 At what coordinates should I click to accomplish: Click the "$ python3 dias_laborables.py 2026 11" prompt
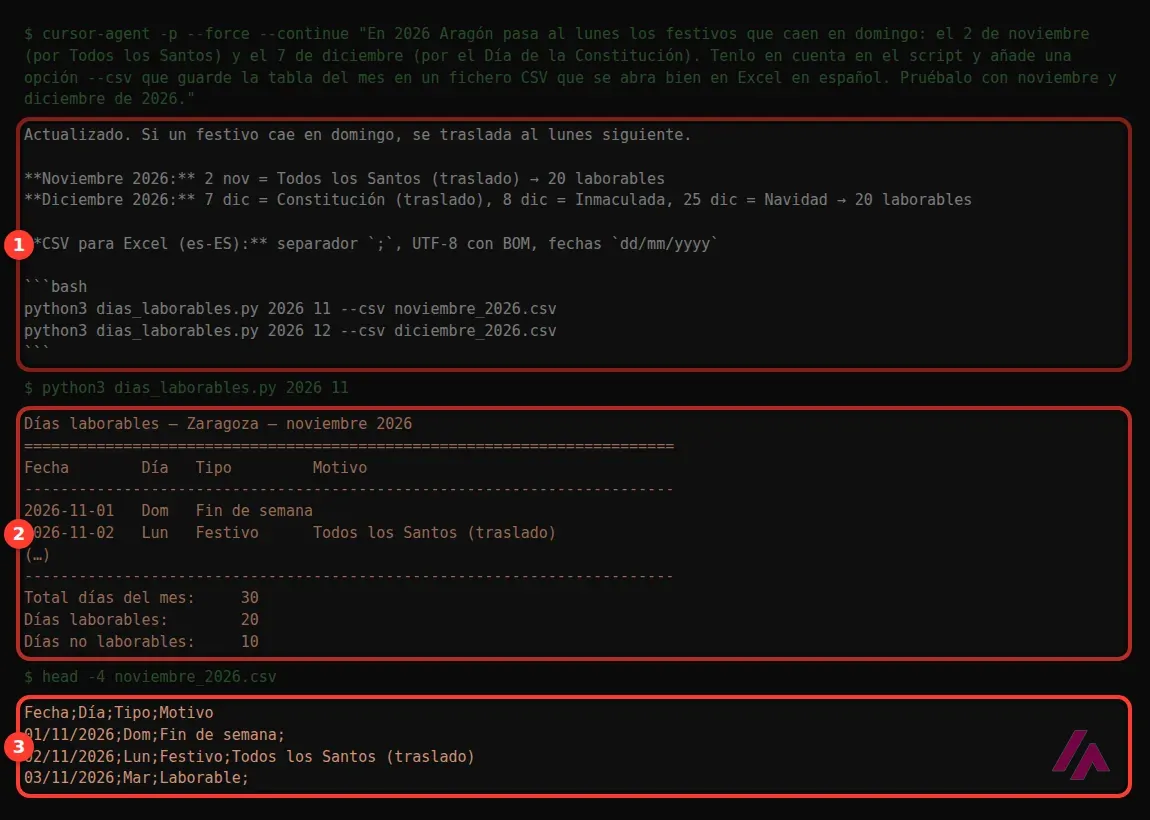coord(186,388)
